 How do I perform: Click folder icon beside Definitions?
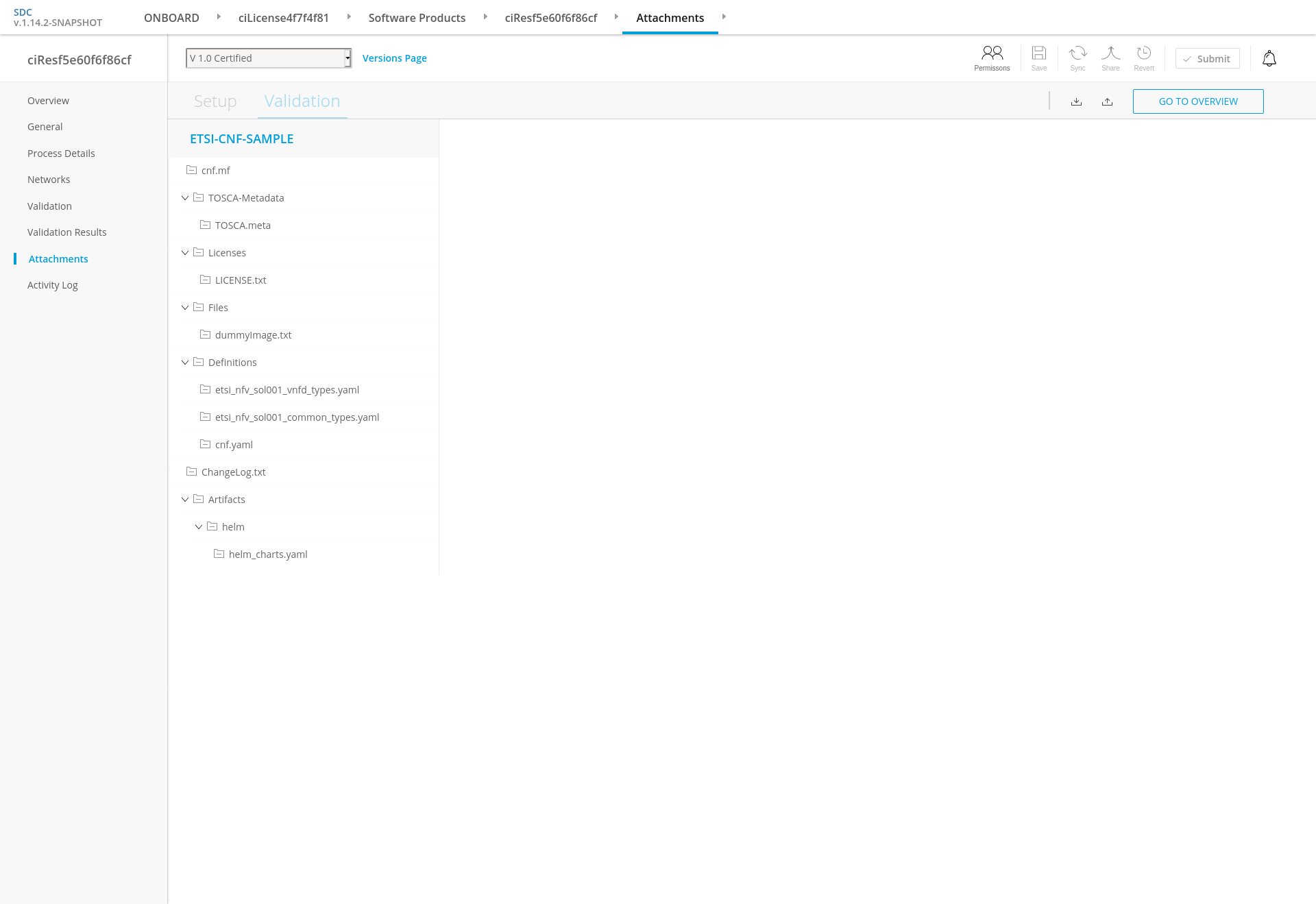(199, 362)
